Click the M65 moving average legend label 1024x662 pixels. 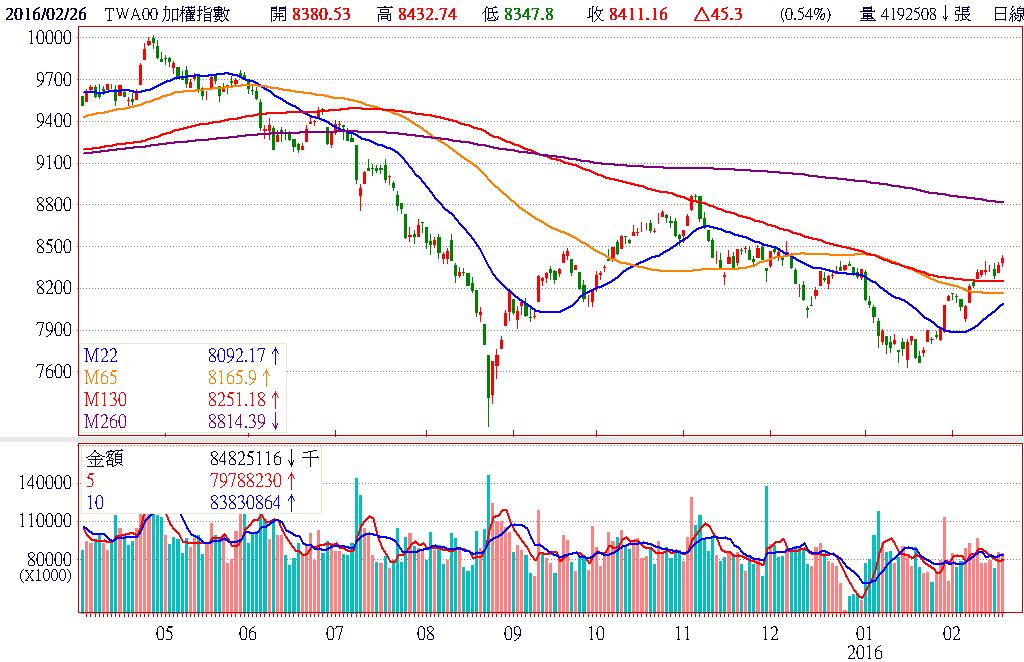101,377
